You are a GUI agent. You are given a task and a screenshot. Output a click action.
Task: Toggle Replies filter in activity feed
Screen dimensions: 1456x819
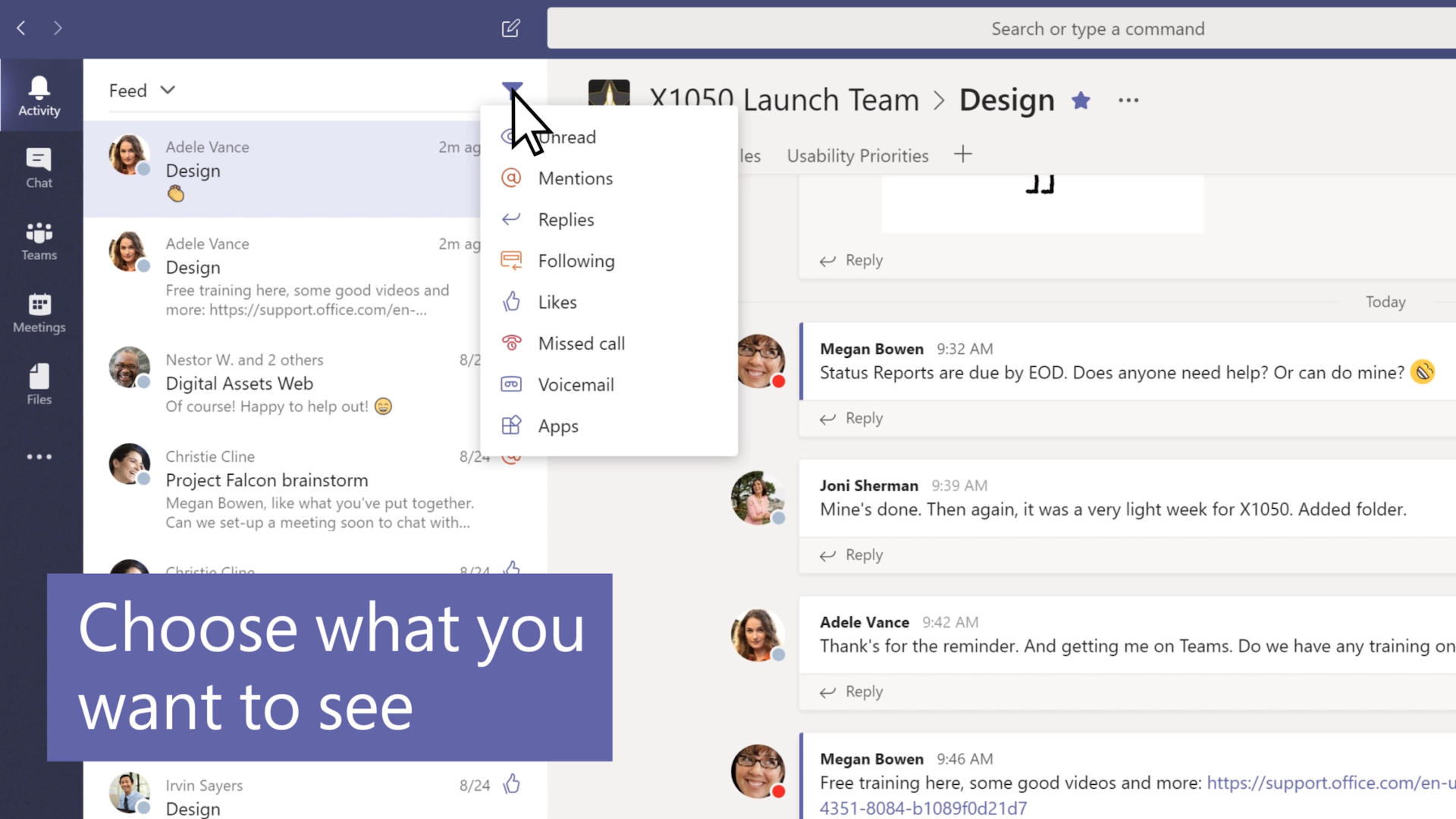[566, 219]
